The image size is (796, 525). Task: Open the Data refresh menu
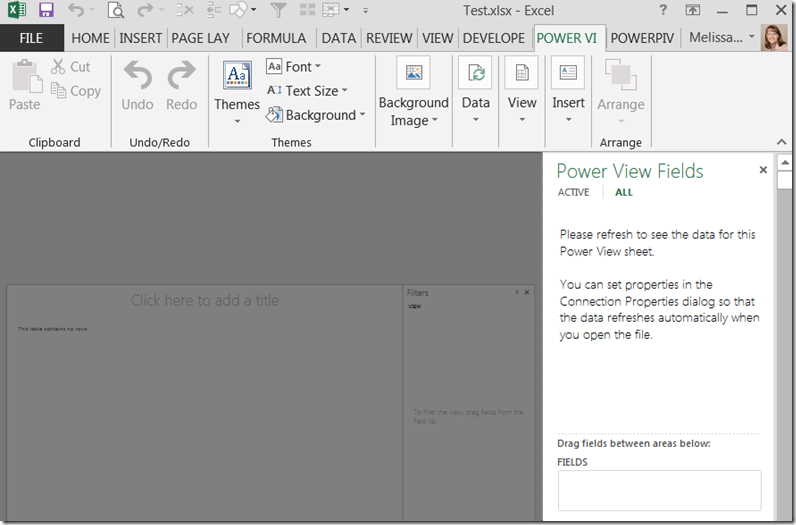476,90
